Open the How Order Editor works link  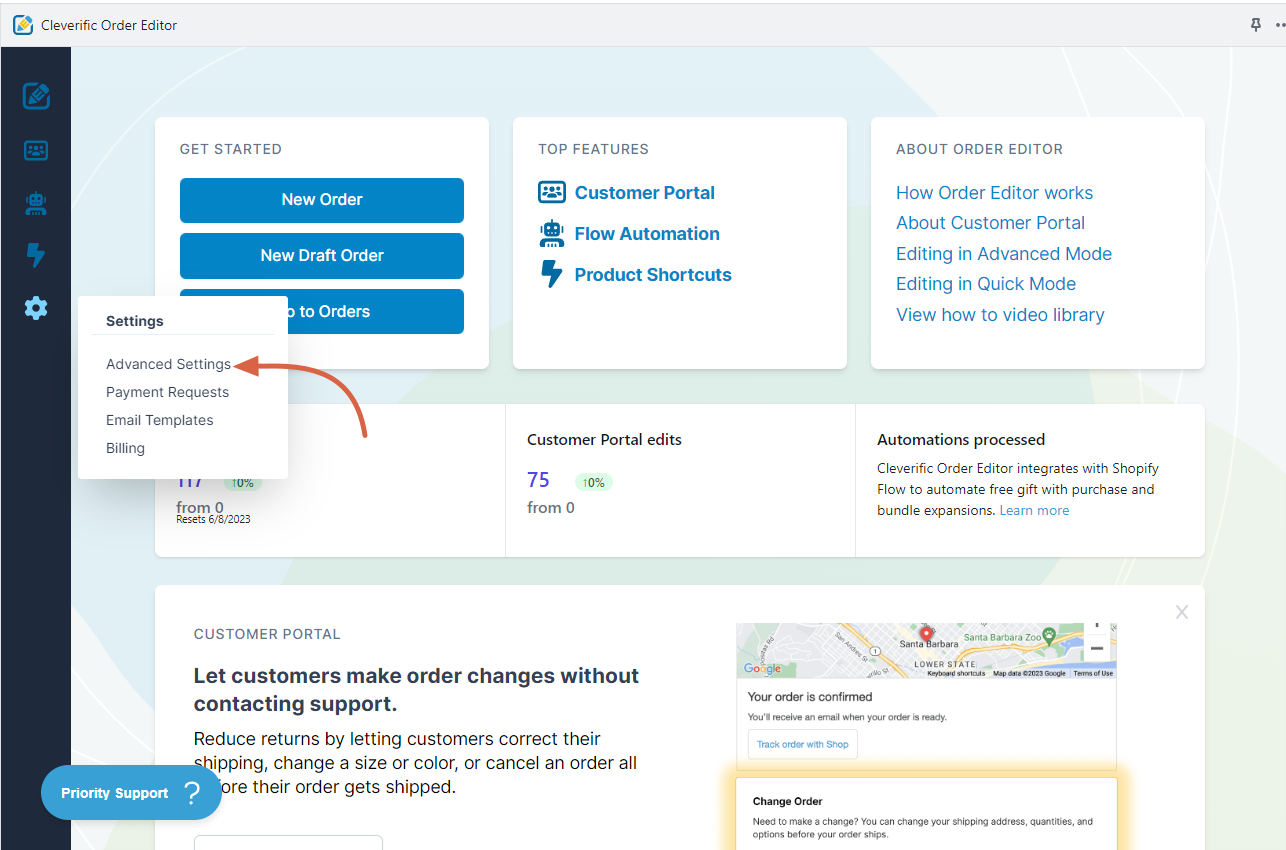[x=994, y=192]
